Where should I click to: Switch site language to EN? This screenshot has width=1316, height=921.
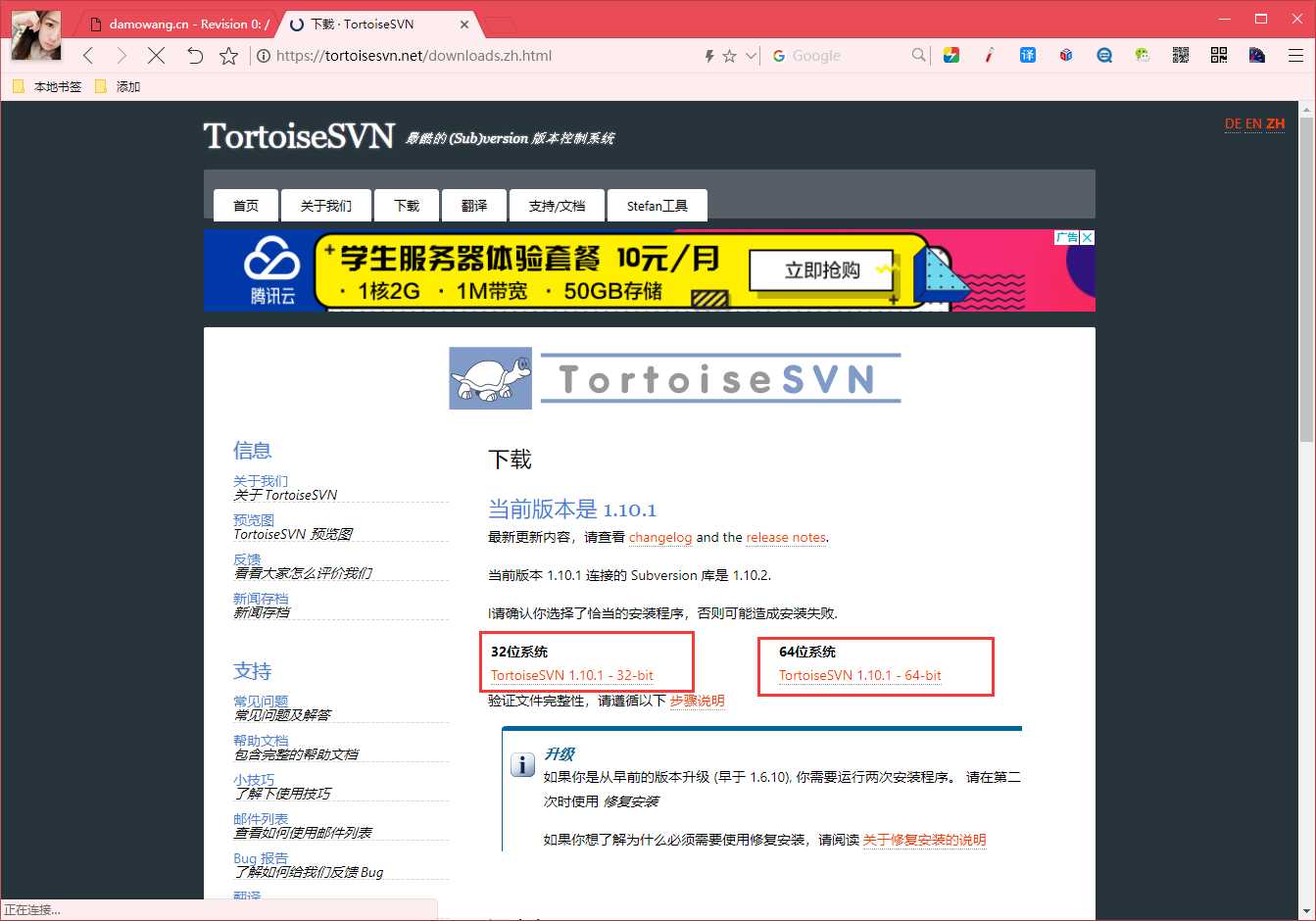[1253, 123]
